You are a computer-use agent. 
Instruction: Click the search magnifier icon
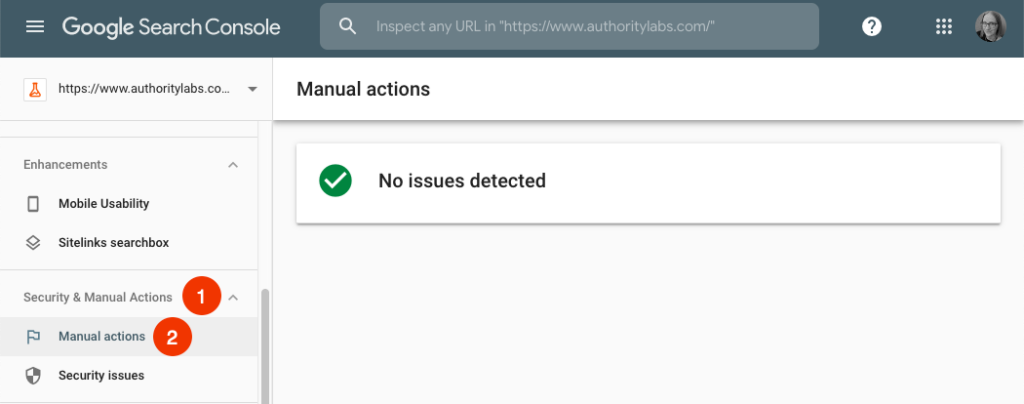(x=348, y=27)
